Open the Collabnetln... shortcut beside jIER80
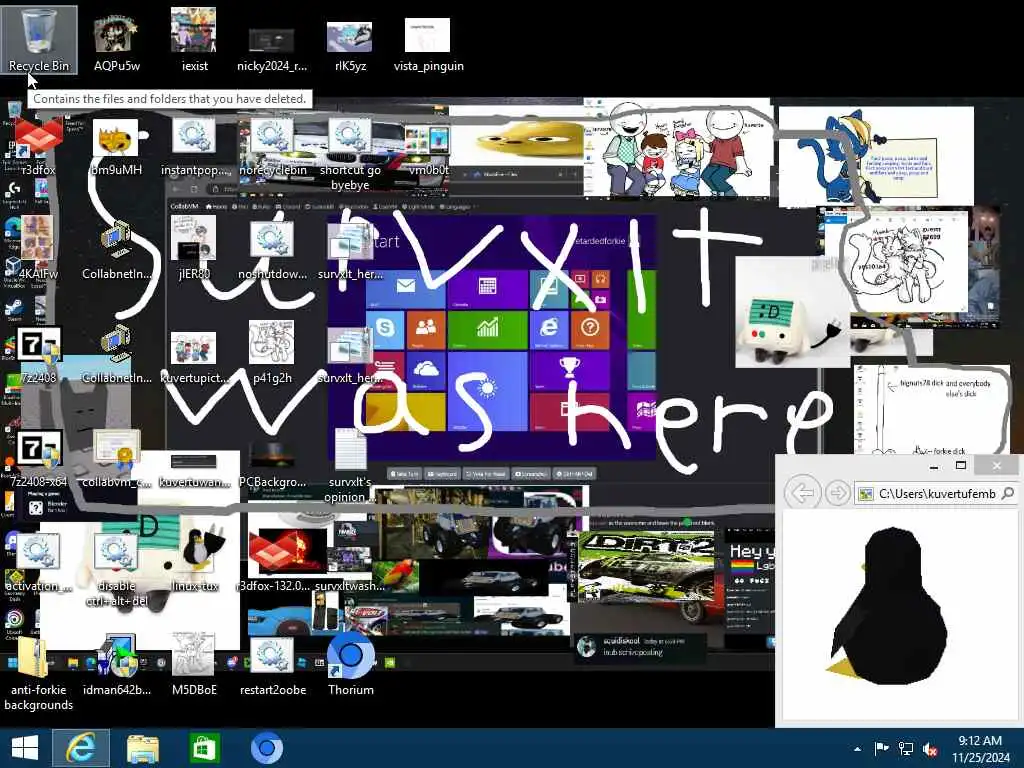Image resolution: width=1024 pixels, height=768 pixels. tap(116, 249)
